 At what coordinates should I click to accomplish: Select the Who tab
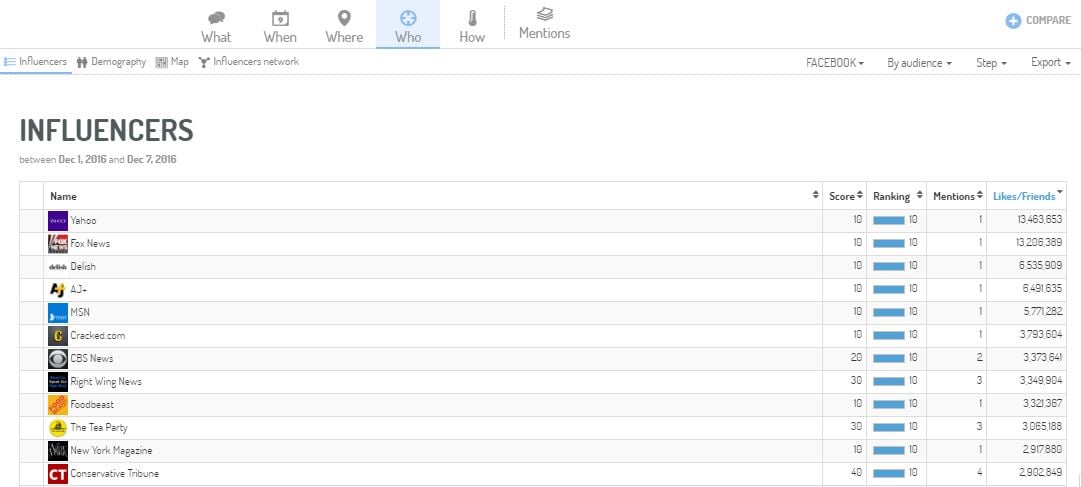[x=408, y=25]
